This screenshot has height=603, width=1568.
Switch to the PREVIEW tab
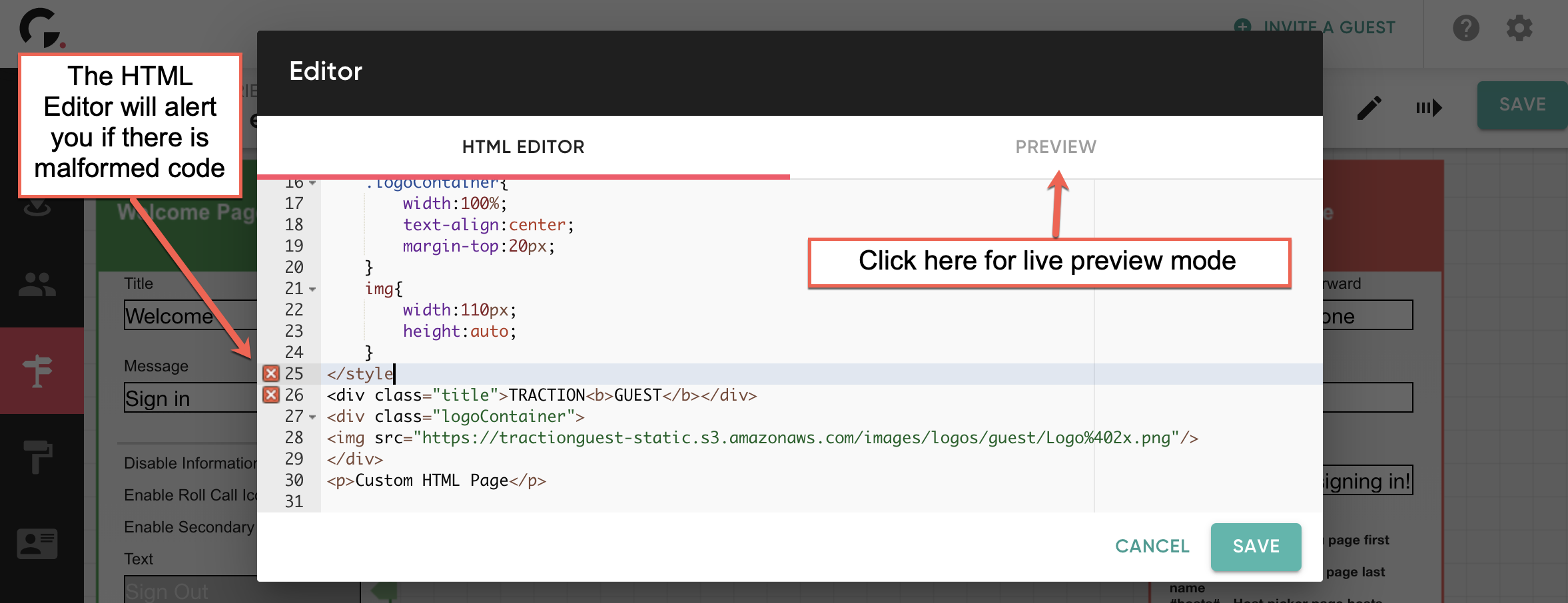point(1055,146)
